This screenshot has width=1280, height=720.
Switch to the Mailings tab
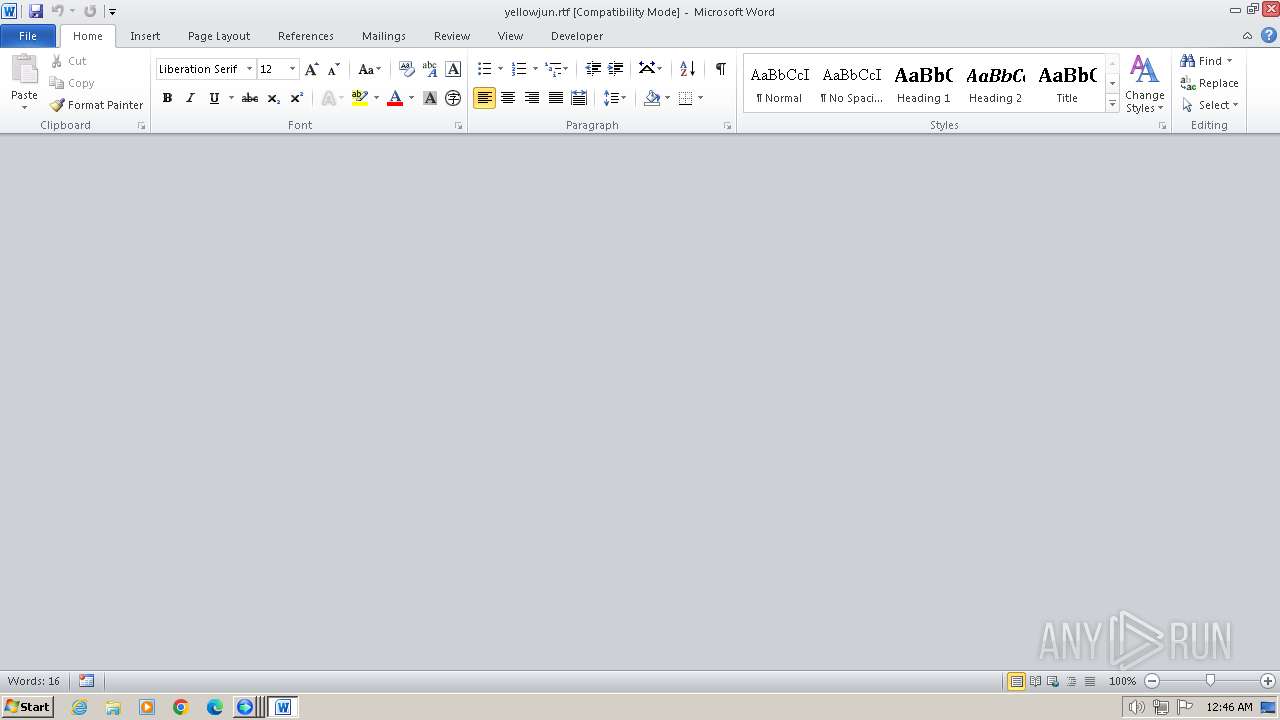[384, 36]
